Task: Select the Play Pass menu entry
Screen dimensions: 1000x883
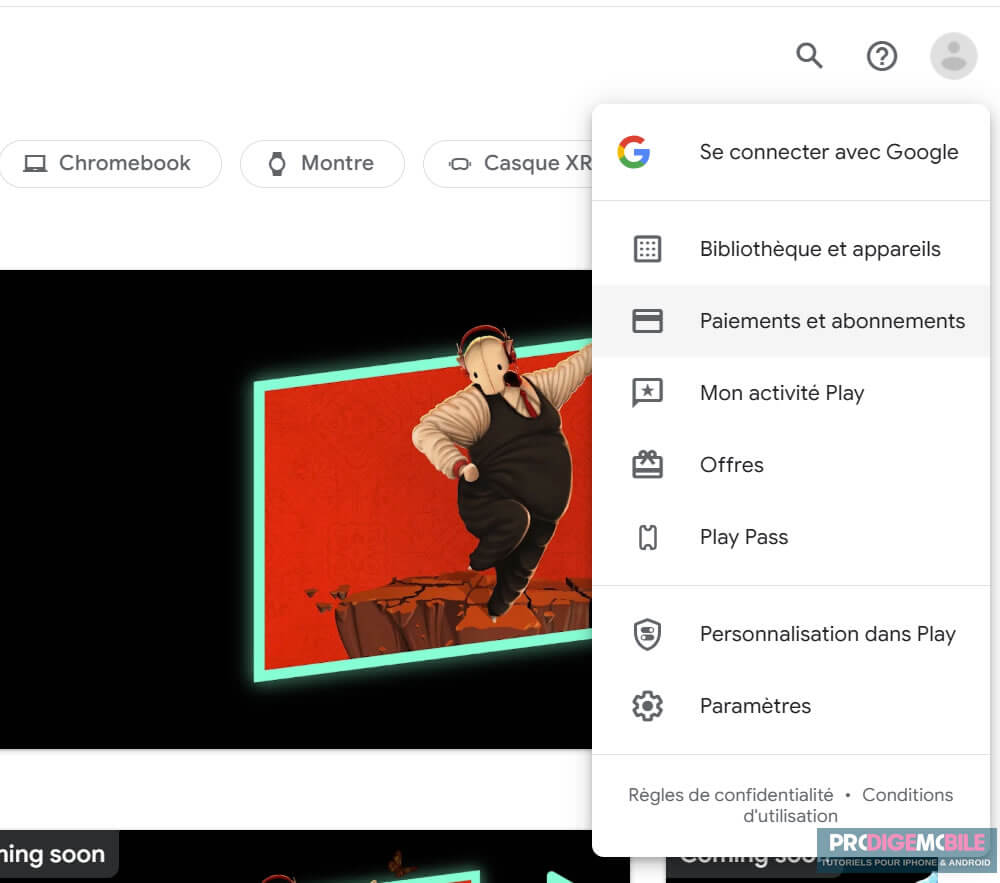Action: 791,537
